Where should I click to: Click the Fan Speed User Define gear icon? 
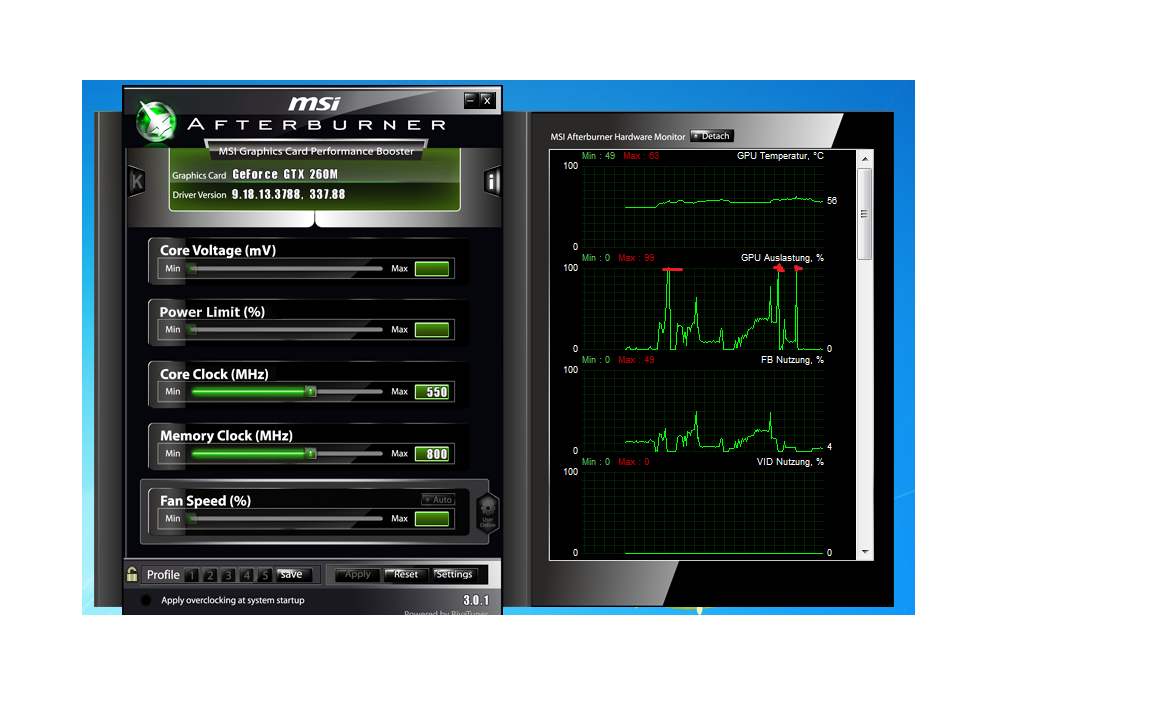click(x=487, y=512)
